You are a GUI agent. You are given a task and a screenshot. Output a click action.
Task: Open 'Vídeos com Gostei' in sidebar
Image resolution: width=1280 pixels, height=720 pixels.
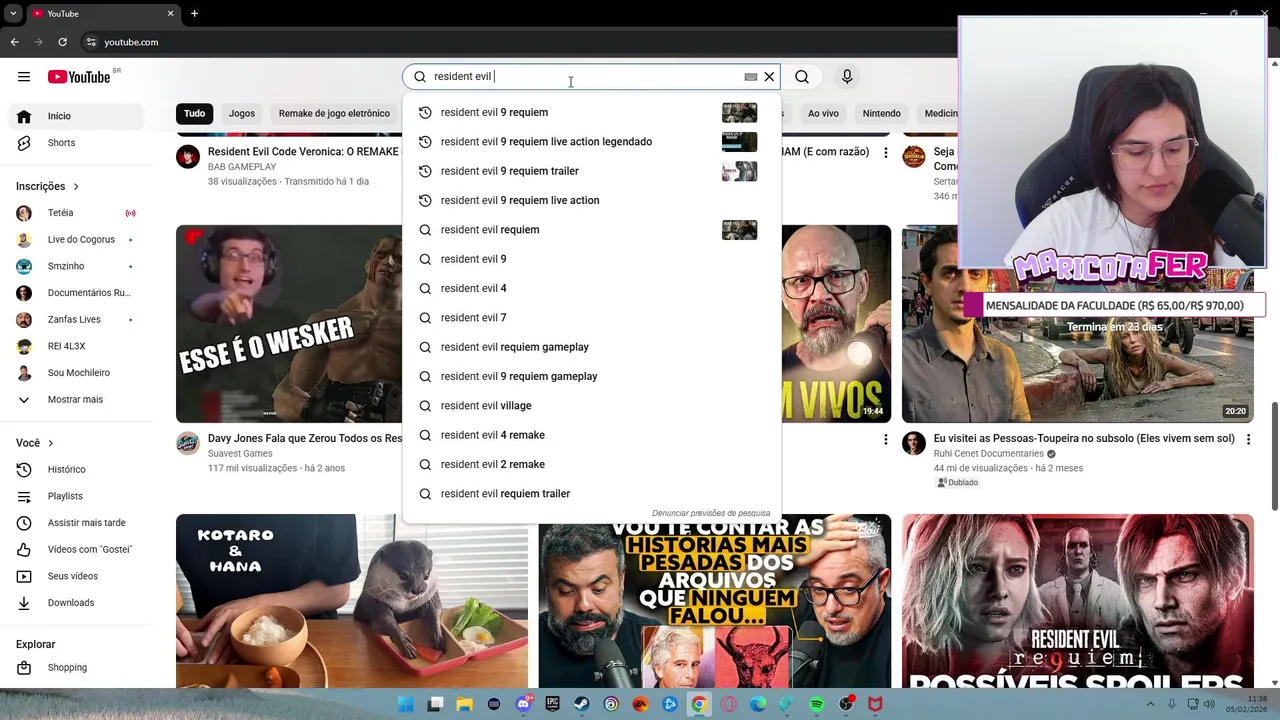pos(76,549)
